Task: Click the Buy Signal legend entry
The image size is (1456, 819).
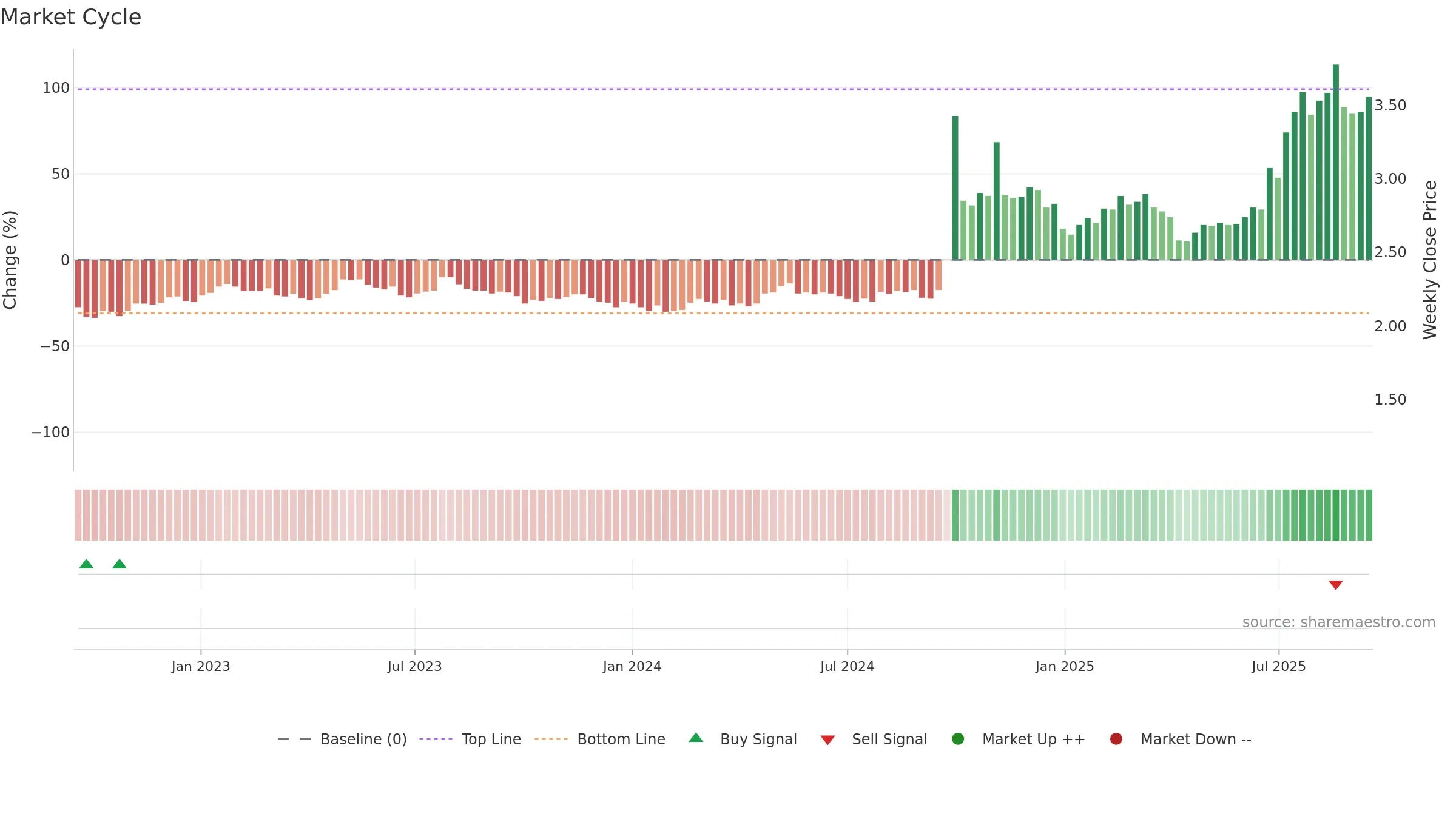Action: [743, 739]
